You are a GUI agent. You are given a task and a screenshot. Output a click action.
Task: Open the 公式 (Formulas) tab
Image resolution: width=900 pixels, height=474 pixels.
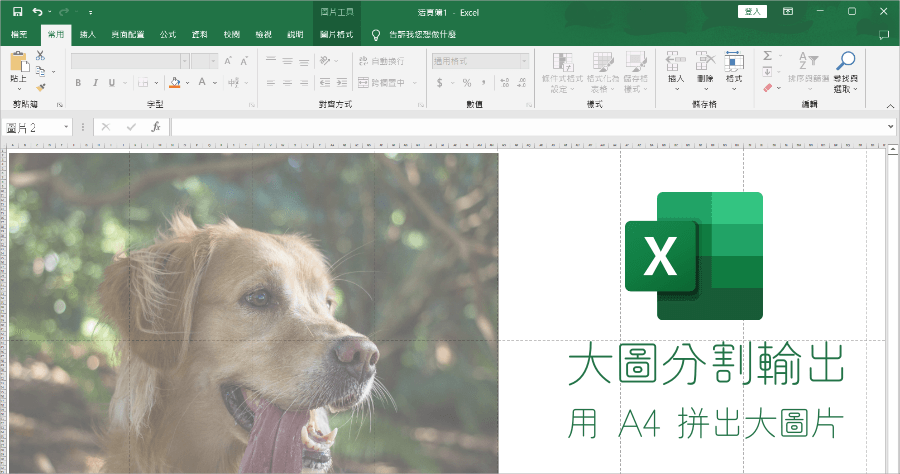coord(168,34)
